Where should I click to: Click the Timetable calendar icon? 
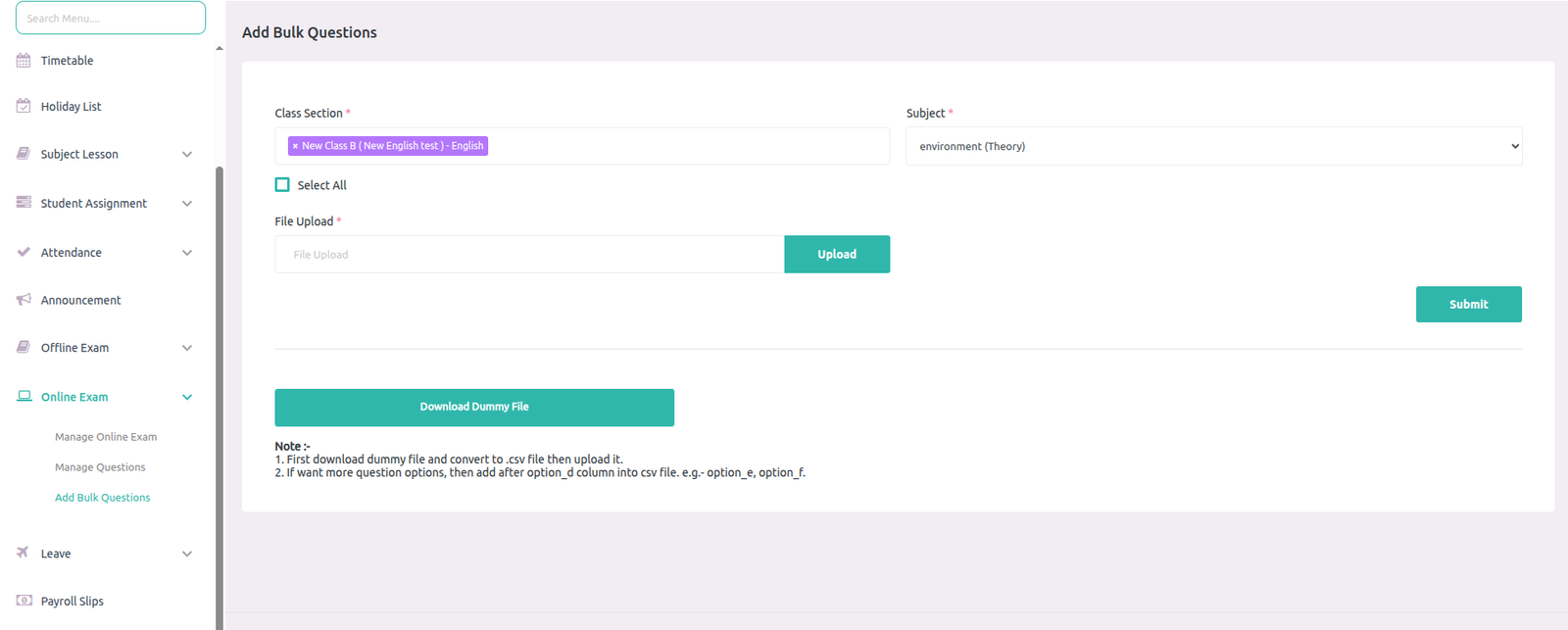point(24,61)
